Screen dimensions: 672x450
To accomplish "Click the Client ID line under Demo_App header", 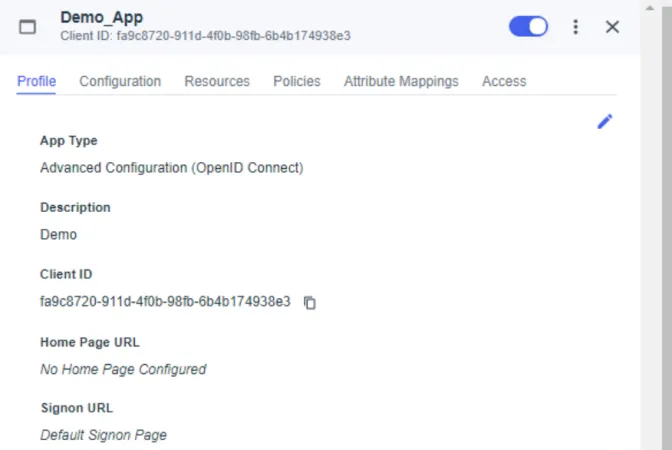I will (x=205, y=36).
